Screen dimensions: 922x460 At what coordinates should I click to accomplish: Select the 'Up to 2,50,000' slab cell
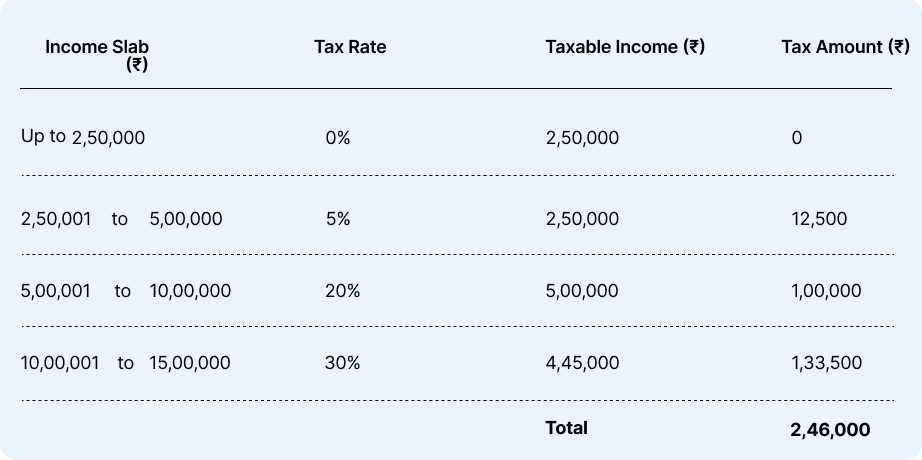point(83,137)
